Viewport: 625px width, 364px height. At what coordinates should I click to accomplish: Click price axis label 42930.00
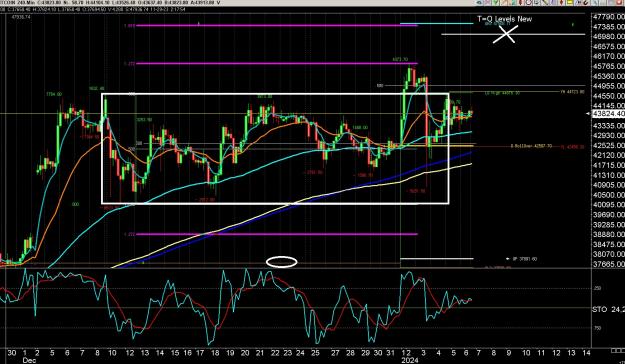tap(609, 136)
